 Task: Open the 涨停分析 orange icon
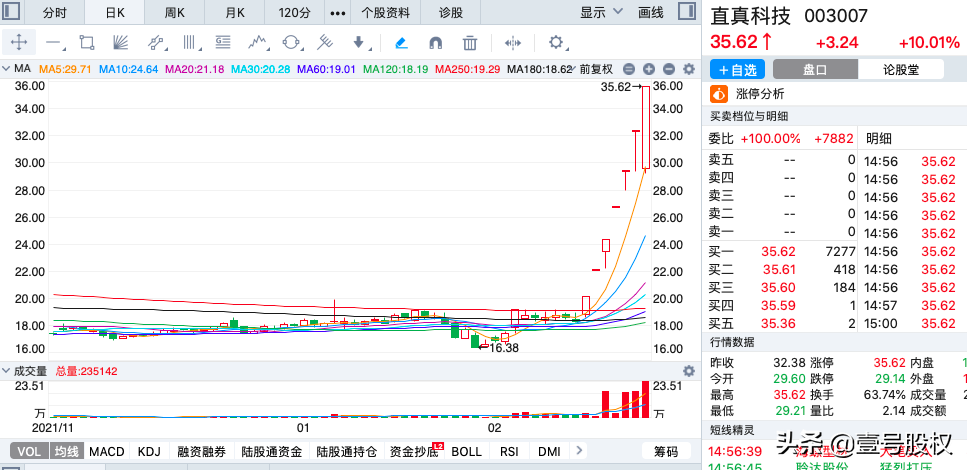[x=717, y=94]
